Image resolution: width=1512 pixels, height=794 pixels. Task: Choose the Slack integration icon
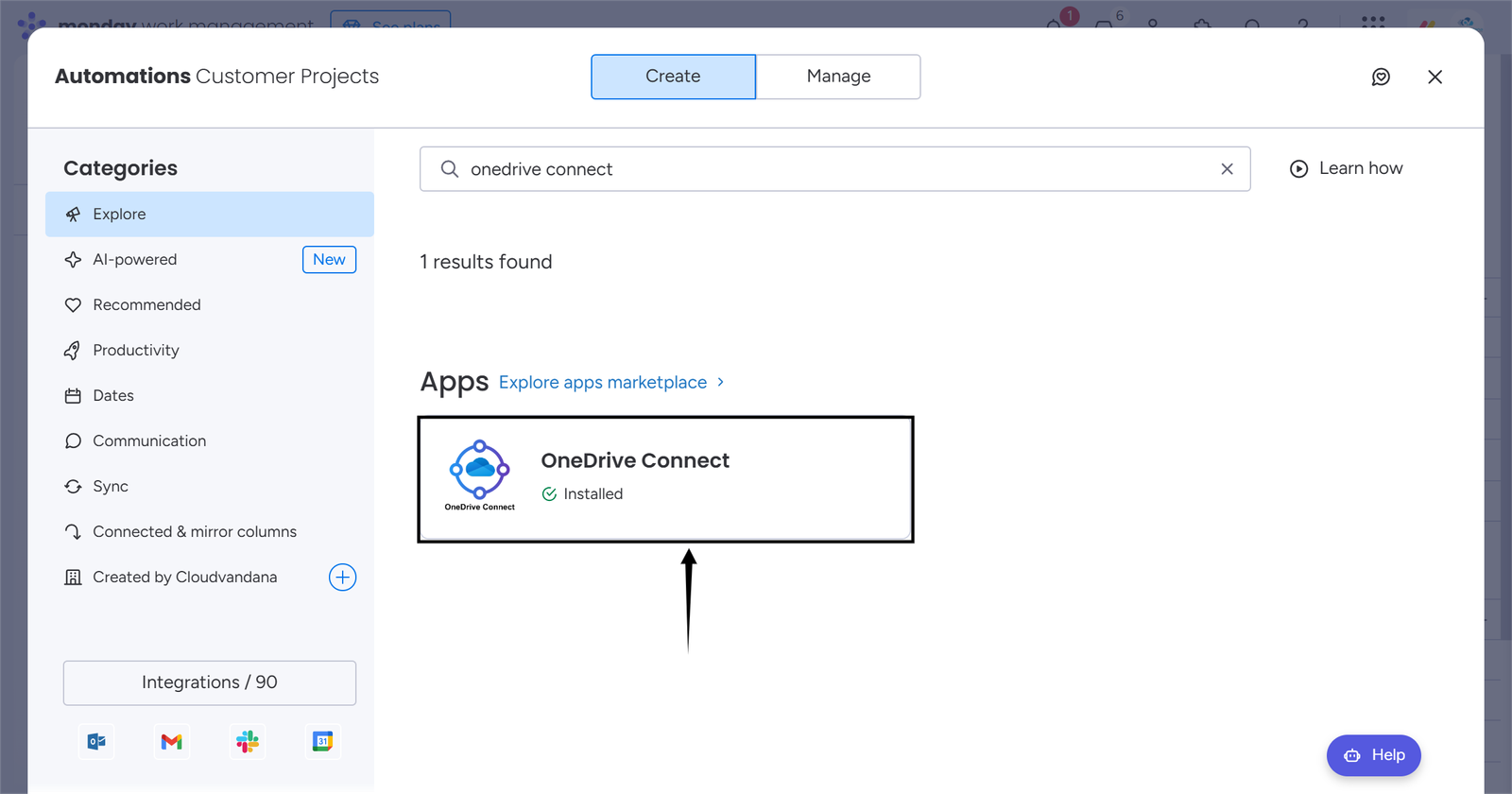pyautogui.click(x=248, y=742)
